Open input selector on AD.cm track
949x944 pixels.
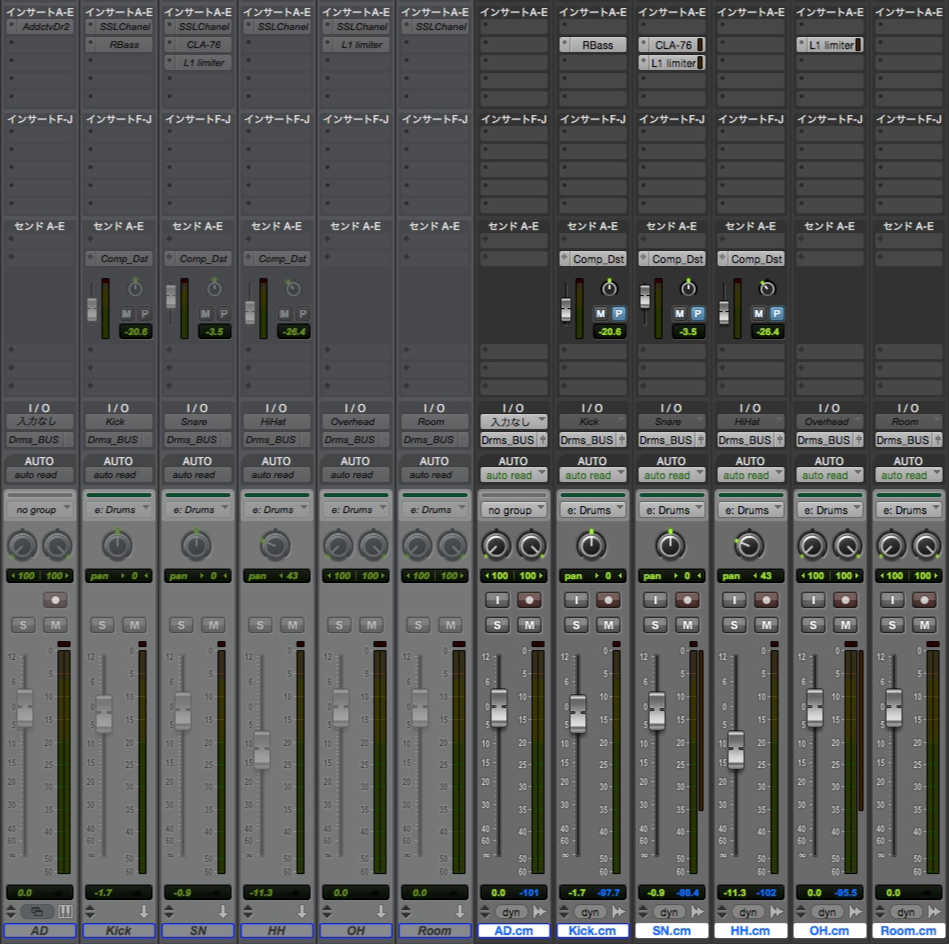(x=514, y=421)
